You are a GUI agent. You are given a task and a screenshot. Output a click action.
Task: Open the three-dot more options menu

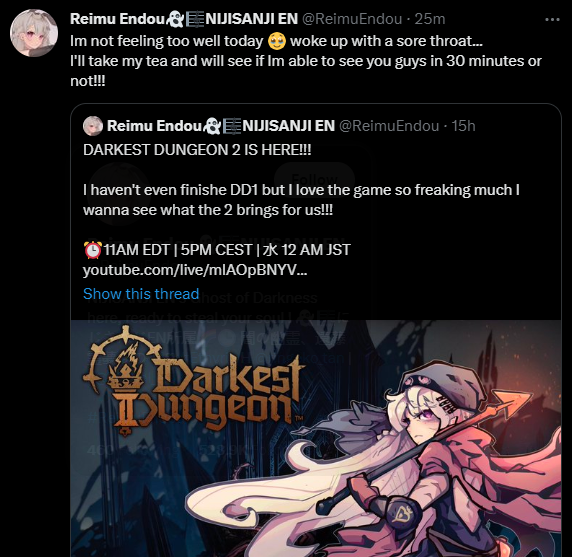(x=552, y=19)
